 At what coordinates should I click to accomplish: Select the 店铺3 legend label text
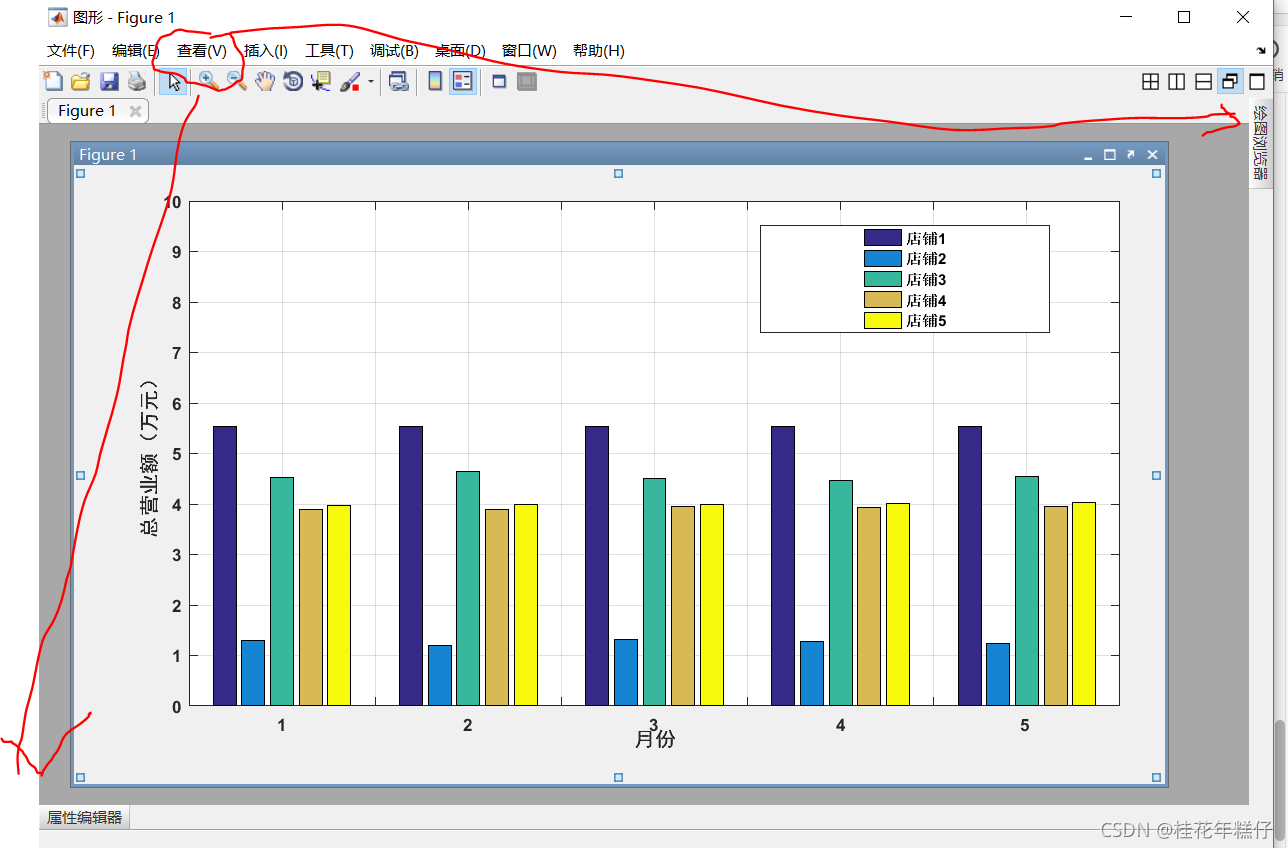926,280
